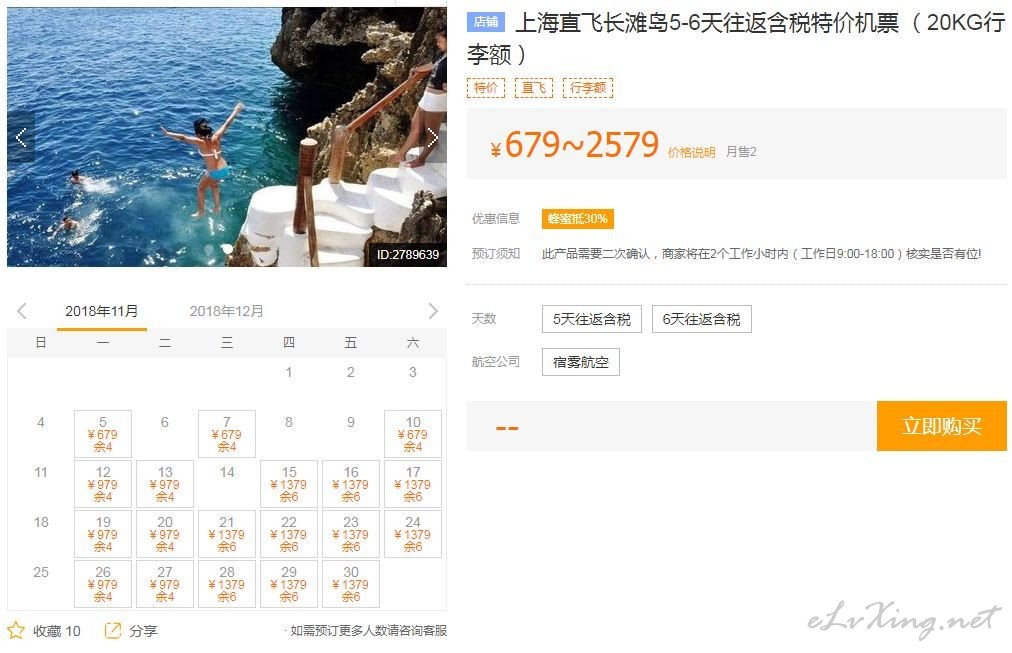Image resolution: width=1012 pixels, height=653 pixels.
Task: Click the blue 店铺 shop badge
Action: [485, 22]
